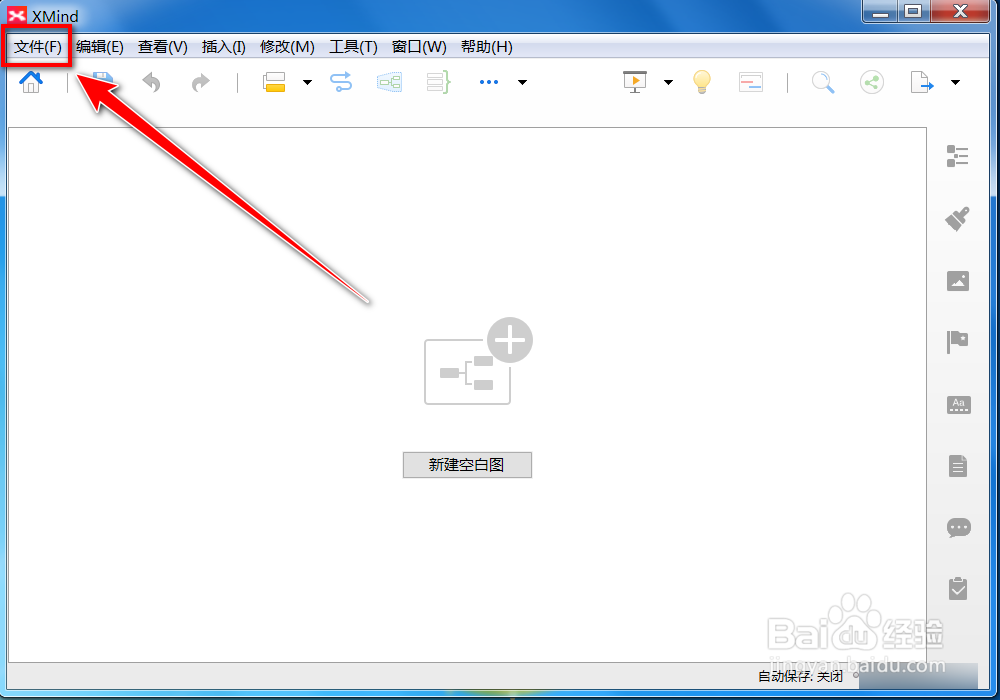Open the 窗口(W) menu
1000x700 pixels.
(419, 47)
